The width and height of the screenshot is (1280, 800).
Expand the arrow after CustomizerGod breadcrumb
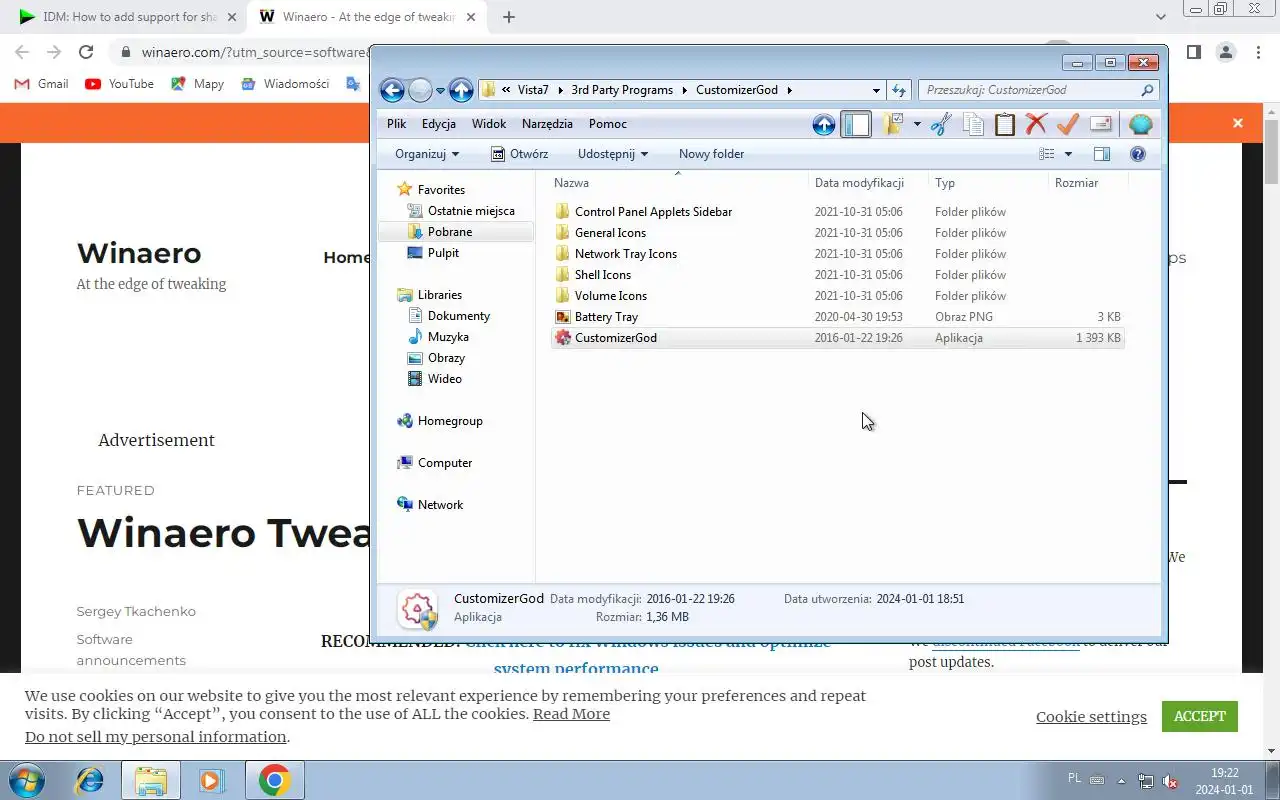click(790, 90)
